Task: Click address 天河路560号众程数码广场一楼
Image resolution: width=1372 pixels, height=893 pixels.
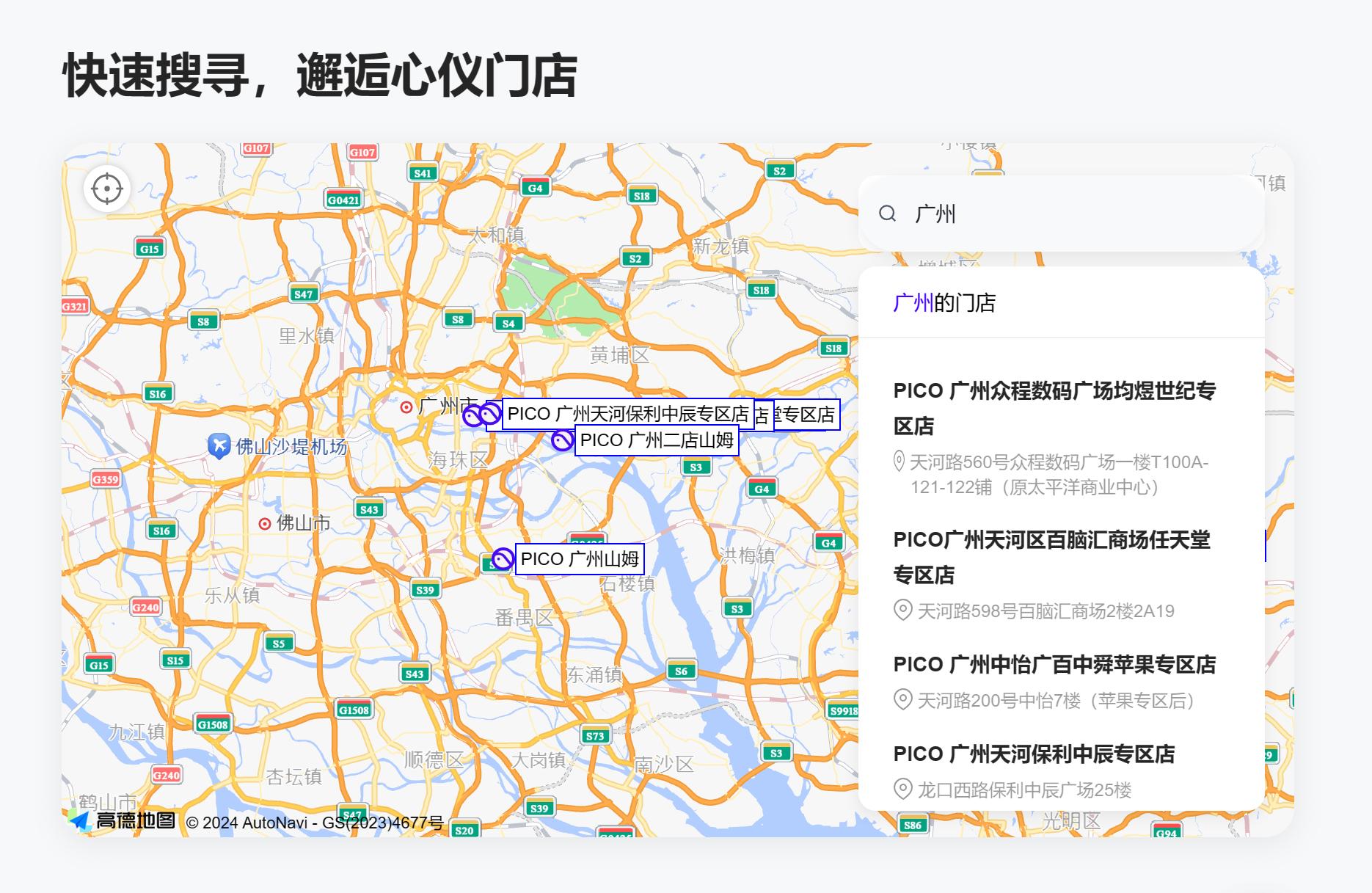Action: pyautogui.click(x=1059, y=475)
